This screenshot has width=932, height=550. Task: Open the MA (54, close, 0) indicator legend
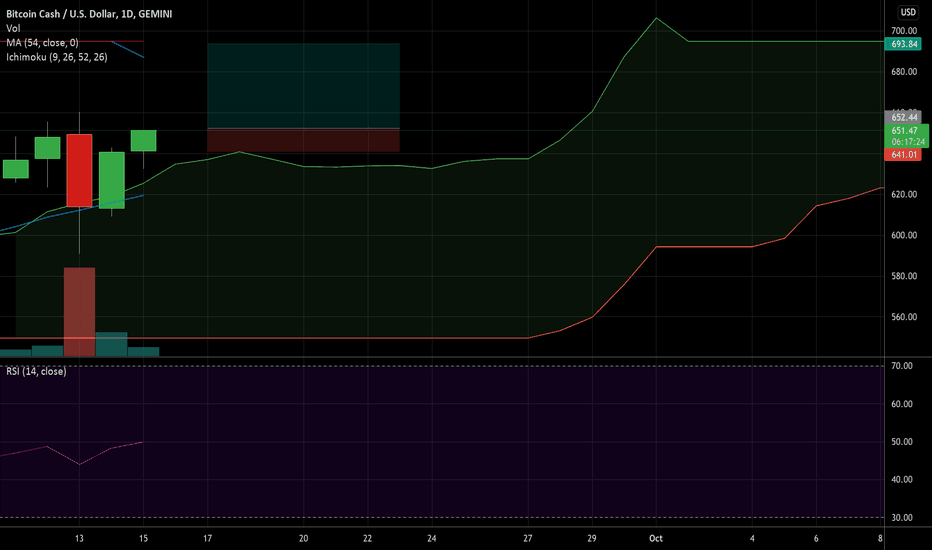(x=42, y=42)
